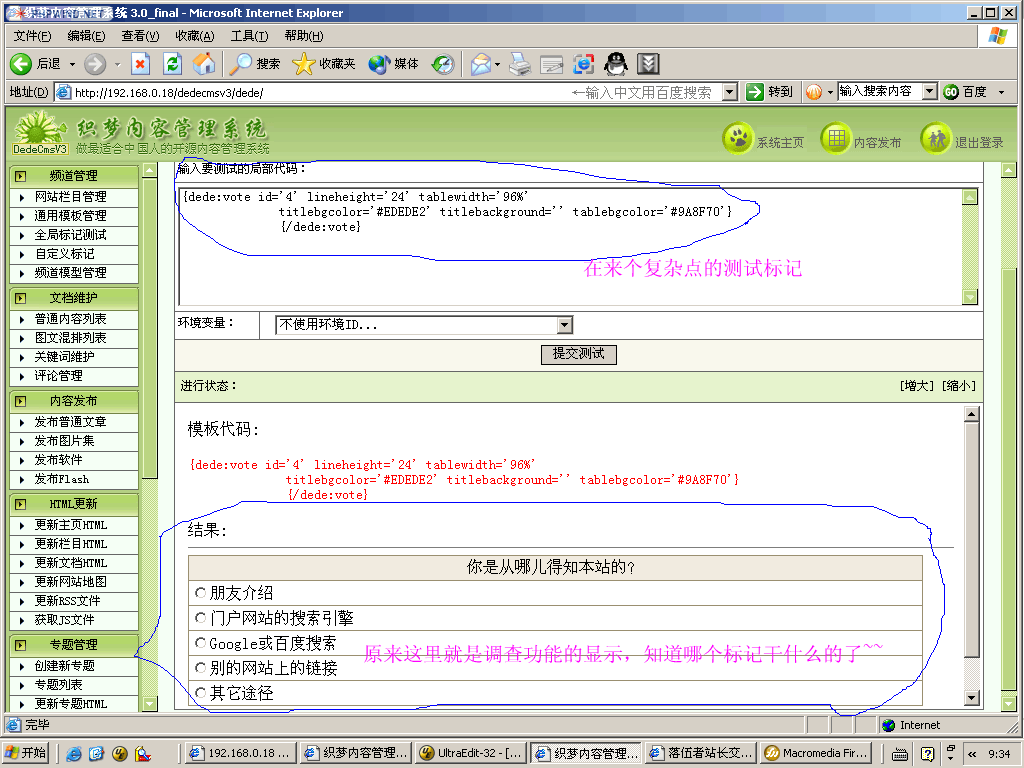Click the 退出登录 icon

935,140
